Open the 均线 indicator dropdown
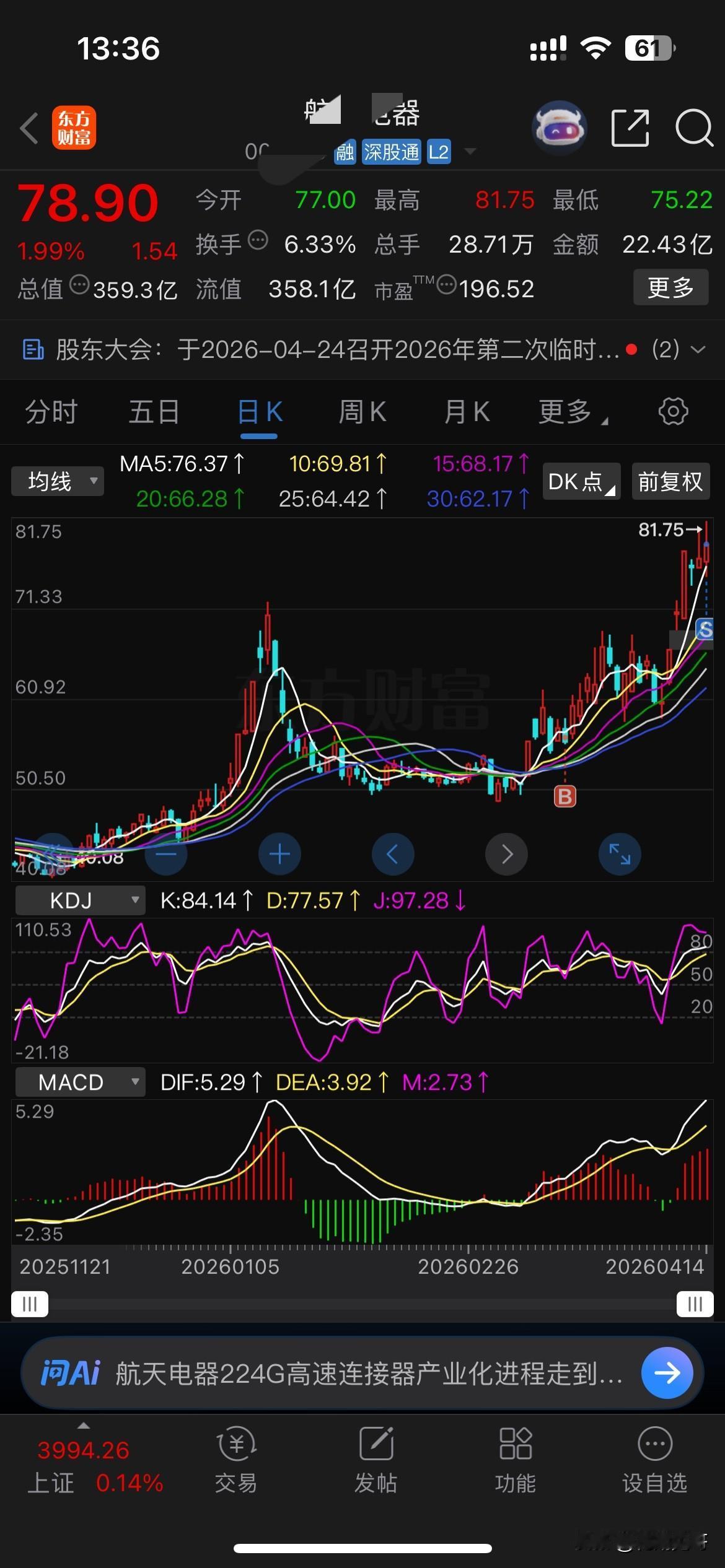The image size is (725, 1568). click(x=58, y=481)
